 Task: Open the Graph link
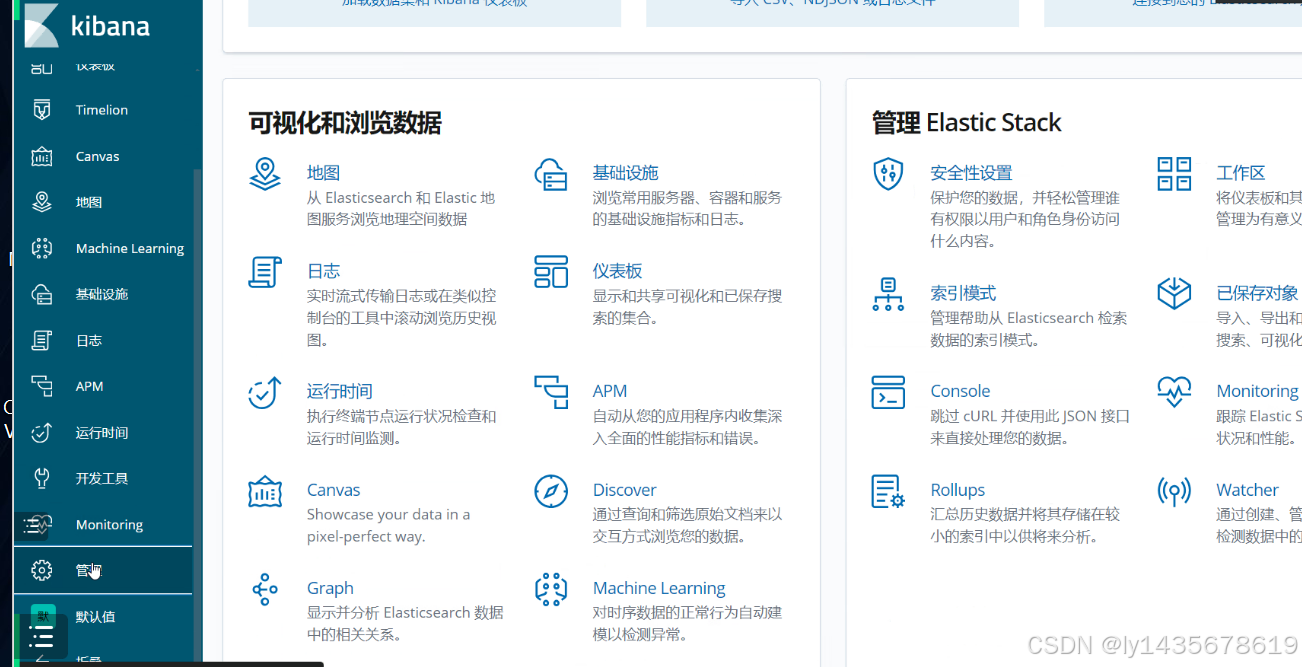[330, 588]
